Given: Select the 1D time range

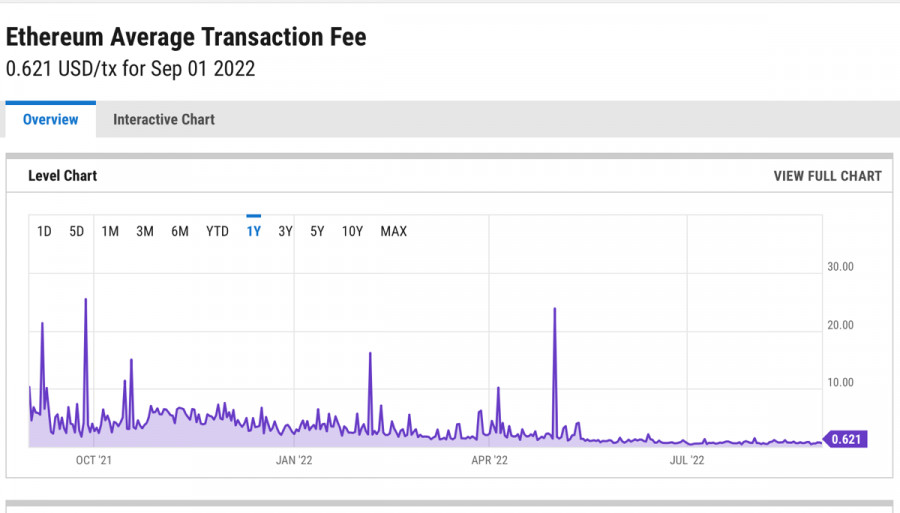Looking at the screenshot, I should [44, 232].
